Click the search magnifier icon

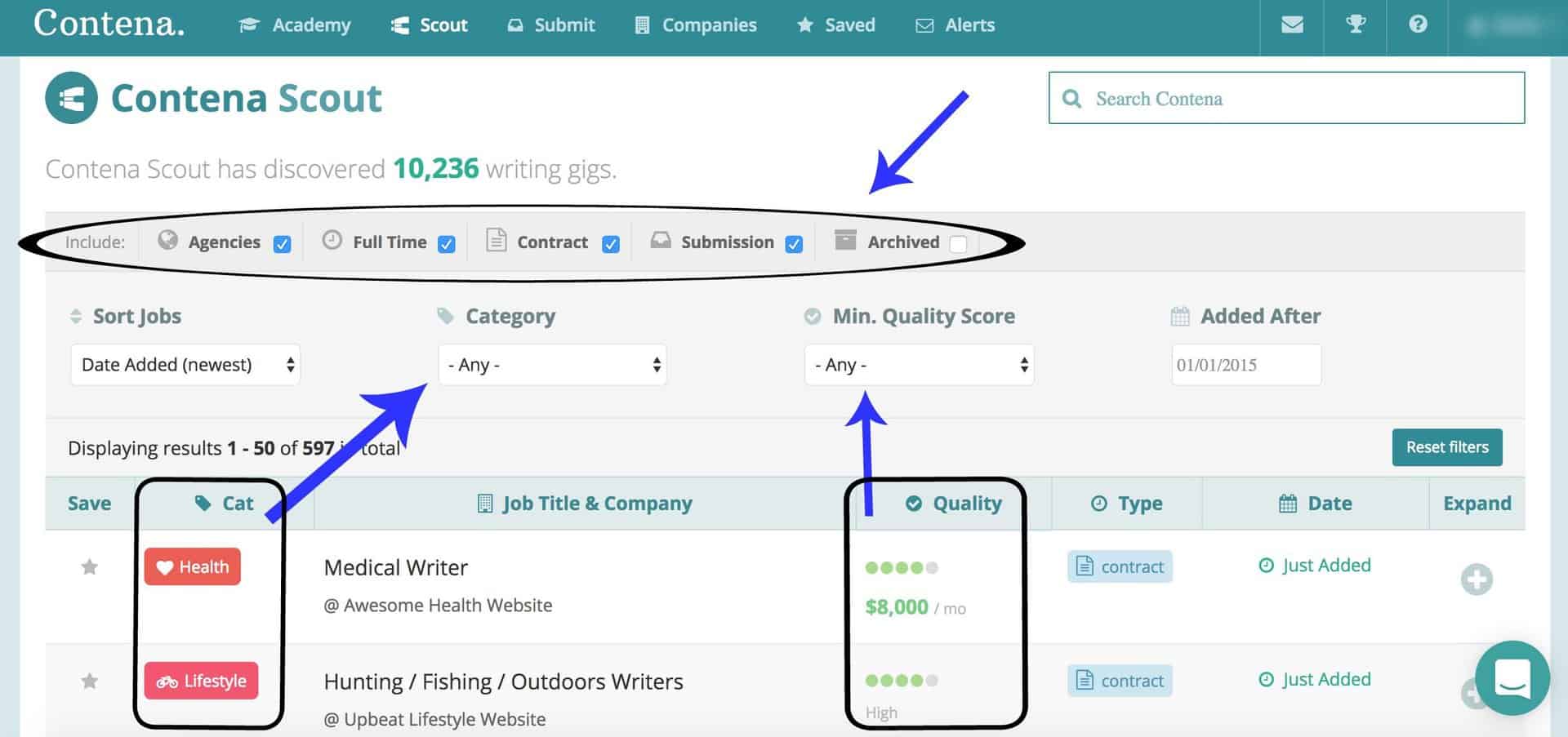coord(1071,99)
